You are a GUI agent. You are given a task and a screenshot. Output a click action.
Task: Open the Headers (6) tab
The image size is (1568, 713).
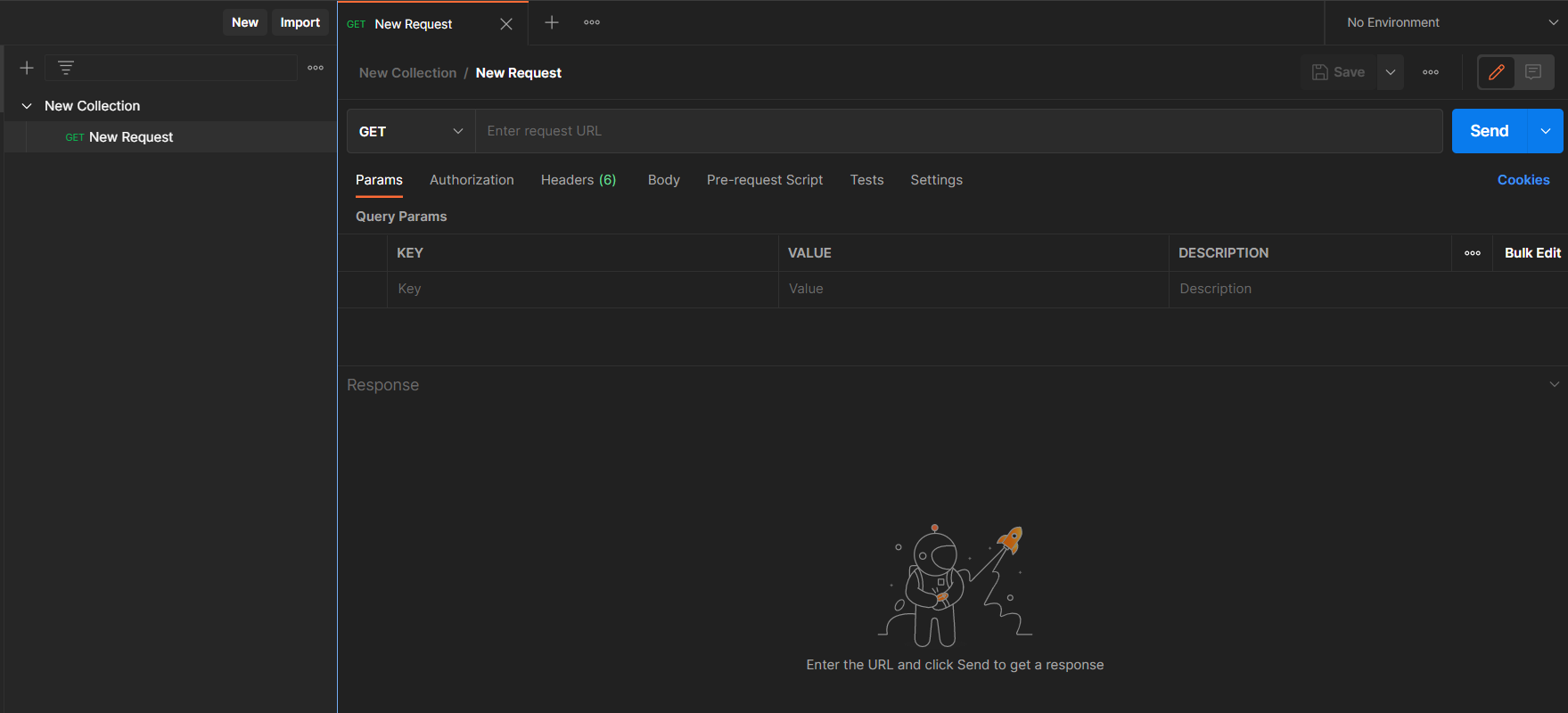(579, 180)
